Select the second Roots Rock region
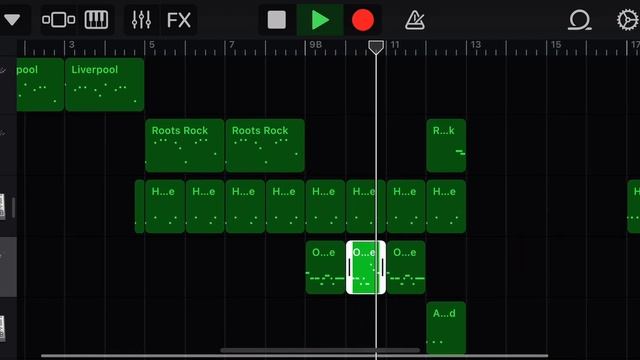The height and width of the screenshot is (360, 640). click(265, 145)
